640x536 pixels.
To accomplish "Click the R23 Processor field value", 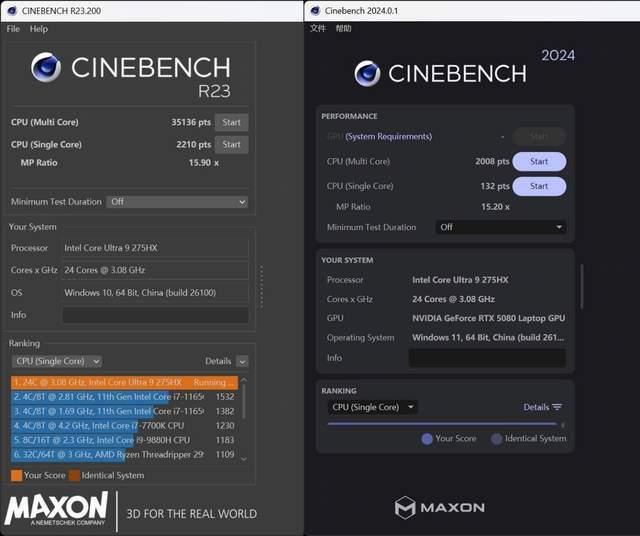I will click(x=155, y=248).
